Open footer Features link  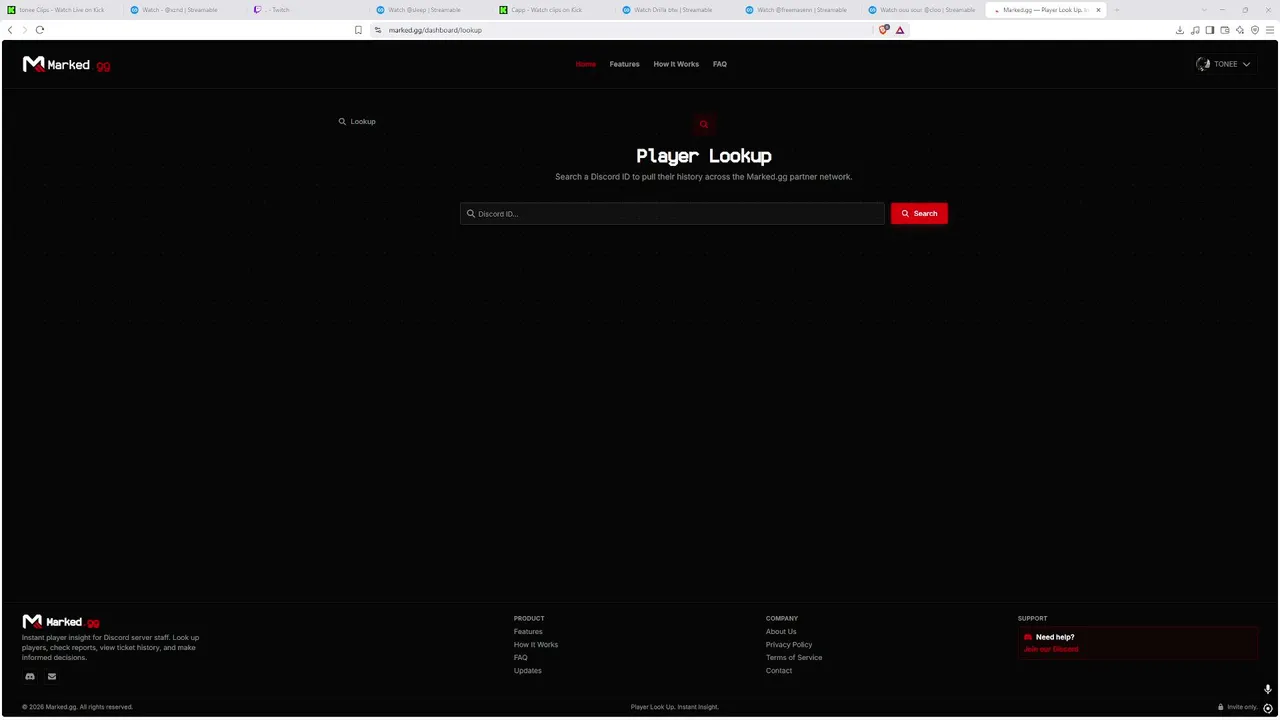tap(528, 631)
